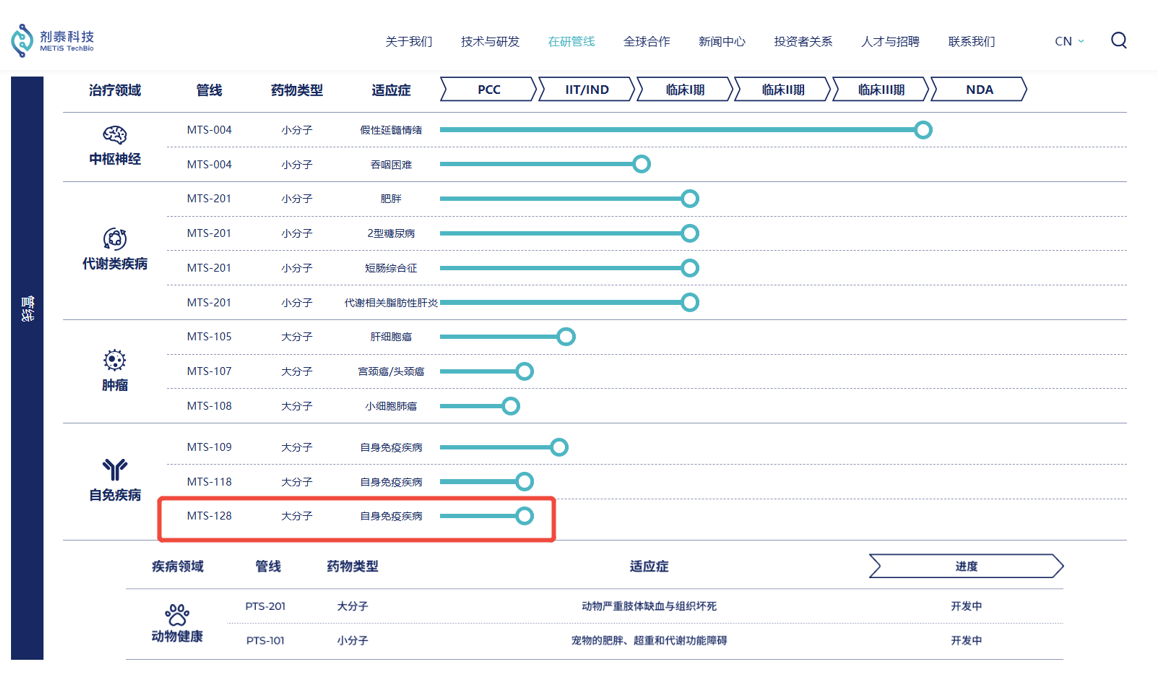Click the 联系我们 navigation link
1159x685 pixels.
pyautogui.click(x=971, y=41)
